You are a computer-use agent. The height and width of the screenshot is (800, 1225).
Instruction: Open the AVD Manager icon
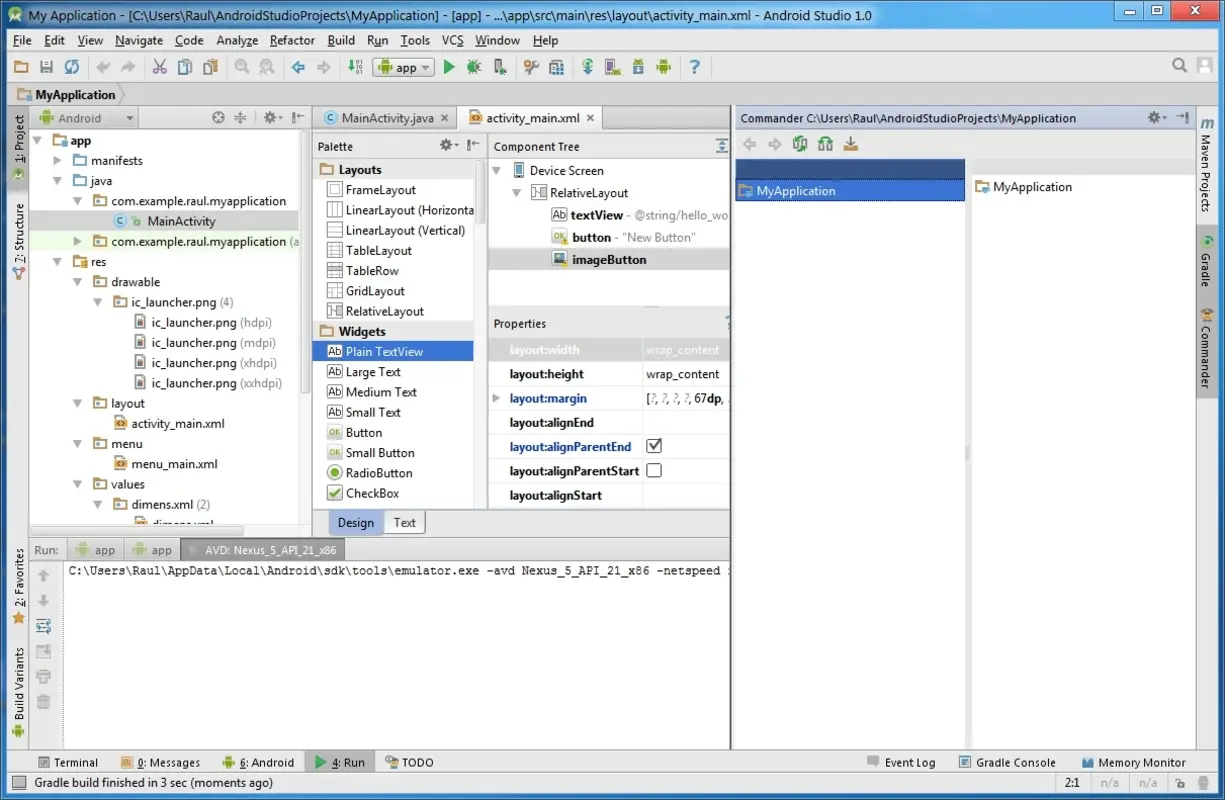click(612, 67)
